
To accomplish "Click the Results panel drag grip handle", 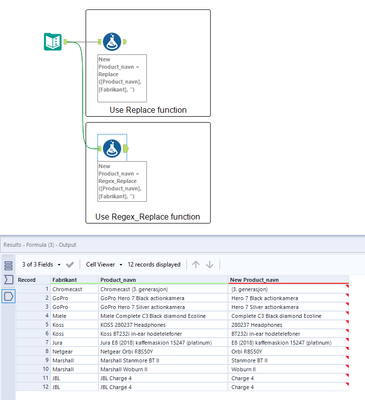I will click(8, 256).
